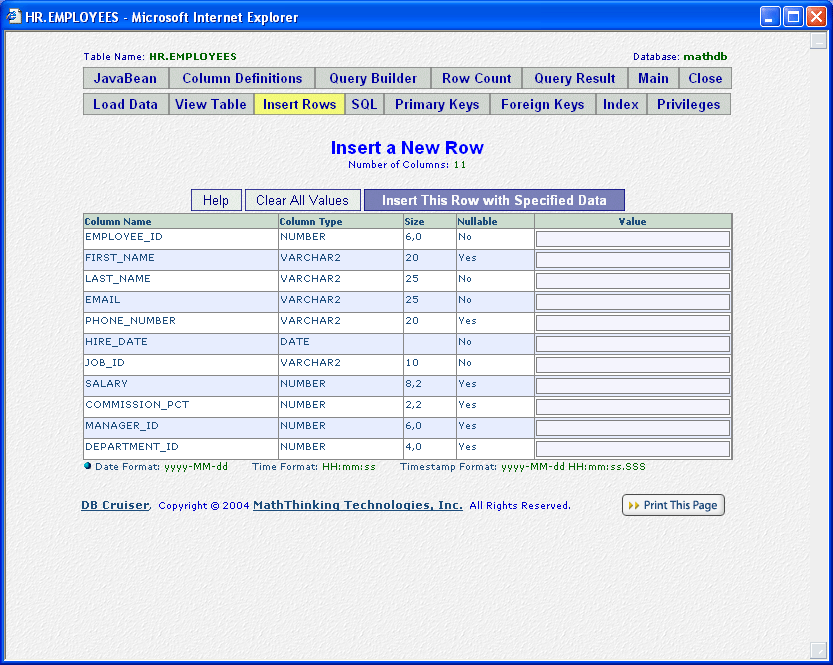
Task: Select the MANAGER_ID value field
Action: pos(633,428)
